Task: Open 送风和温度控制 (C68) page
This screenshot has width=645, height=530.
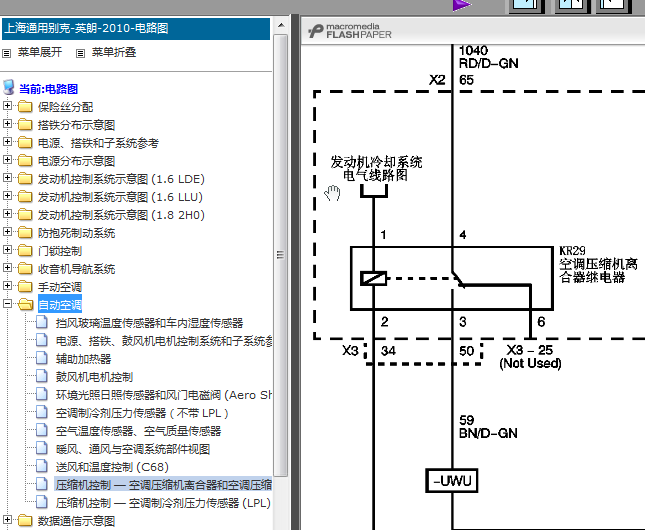Action: (112, 467)
